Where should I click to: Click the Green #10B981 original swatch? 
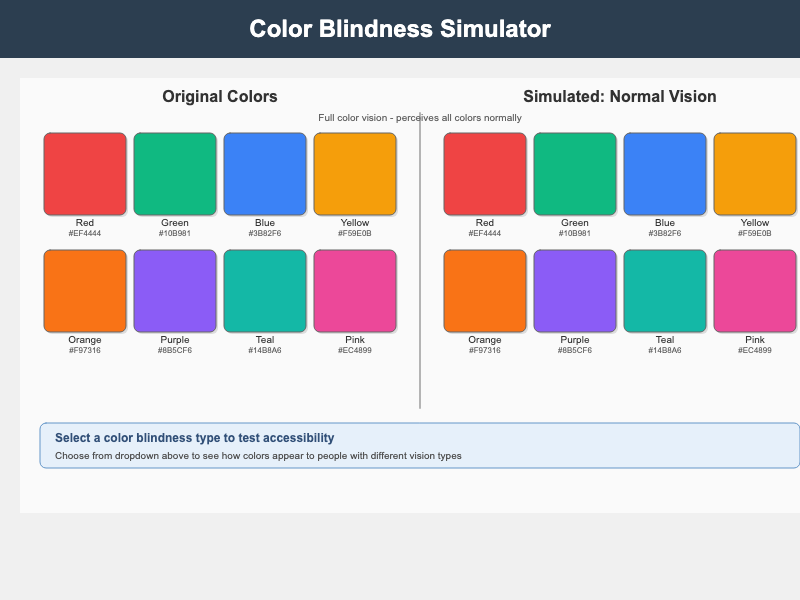(x=174, y=173)
